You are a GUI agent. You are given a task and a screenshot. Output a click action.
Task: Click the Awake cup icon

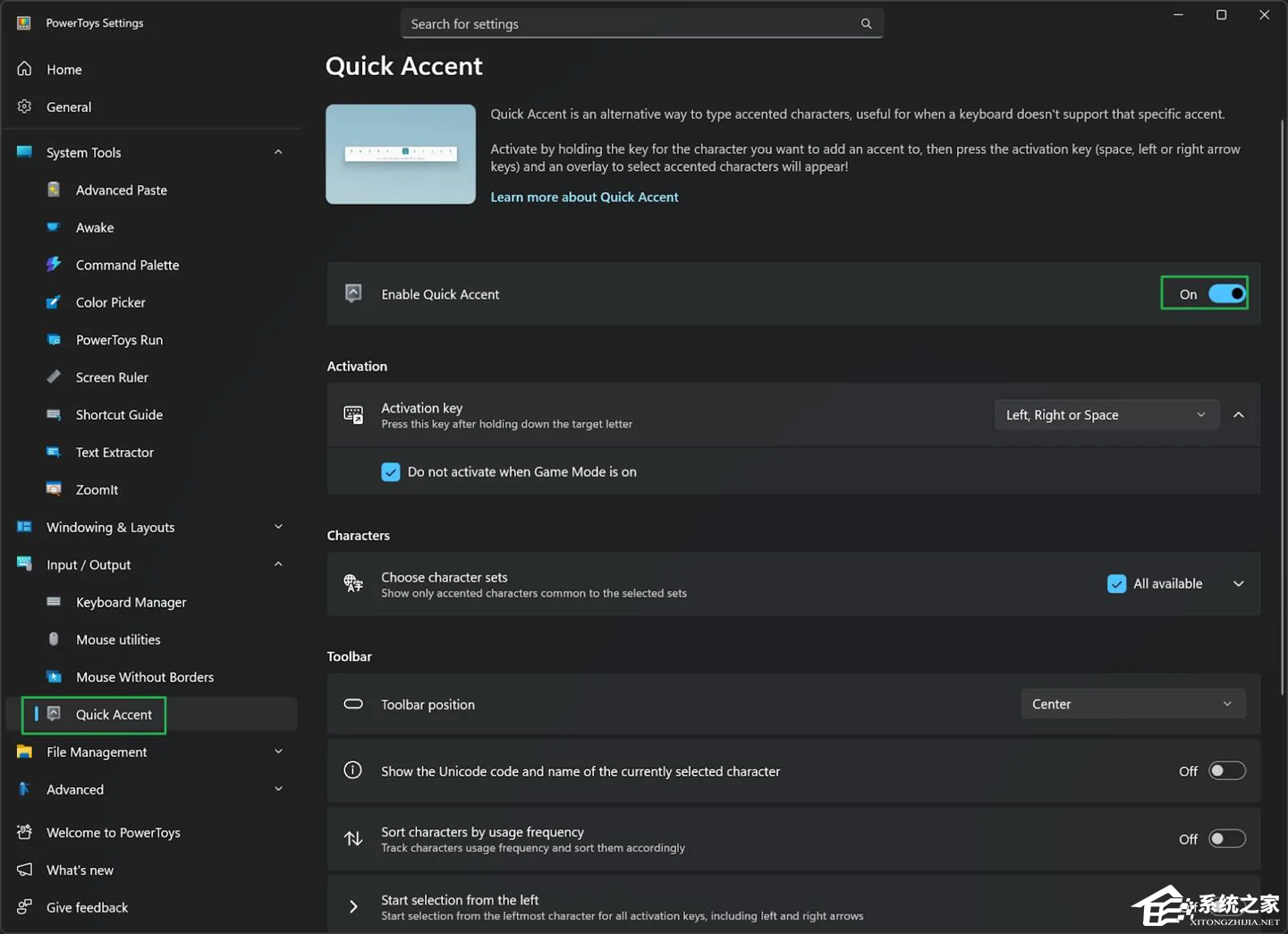tap(54, 227)
